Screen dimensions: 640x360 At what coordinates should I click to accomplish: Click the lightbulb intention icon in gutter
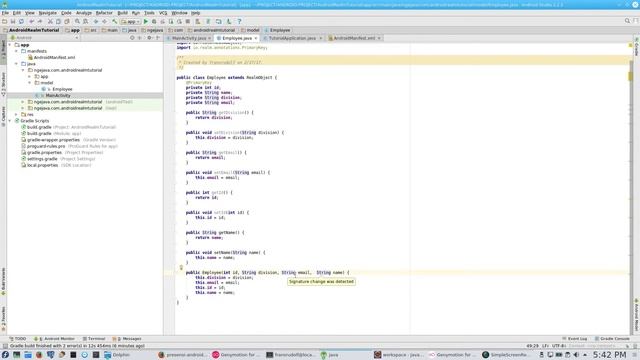pyautogui.click(x=181, y=268)
